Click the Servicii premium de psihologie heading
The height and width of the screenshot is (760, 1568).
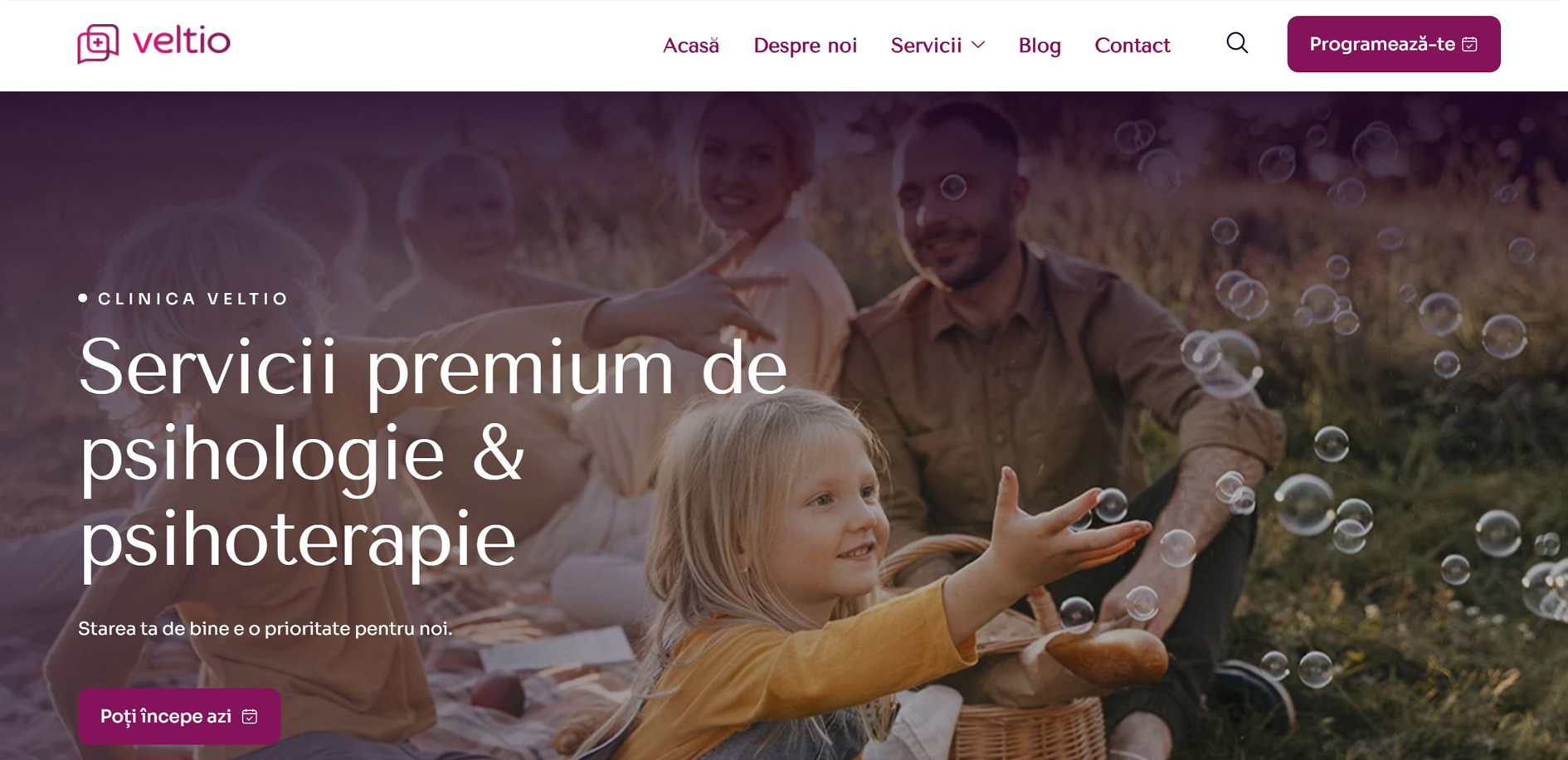[431, 452]
